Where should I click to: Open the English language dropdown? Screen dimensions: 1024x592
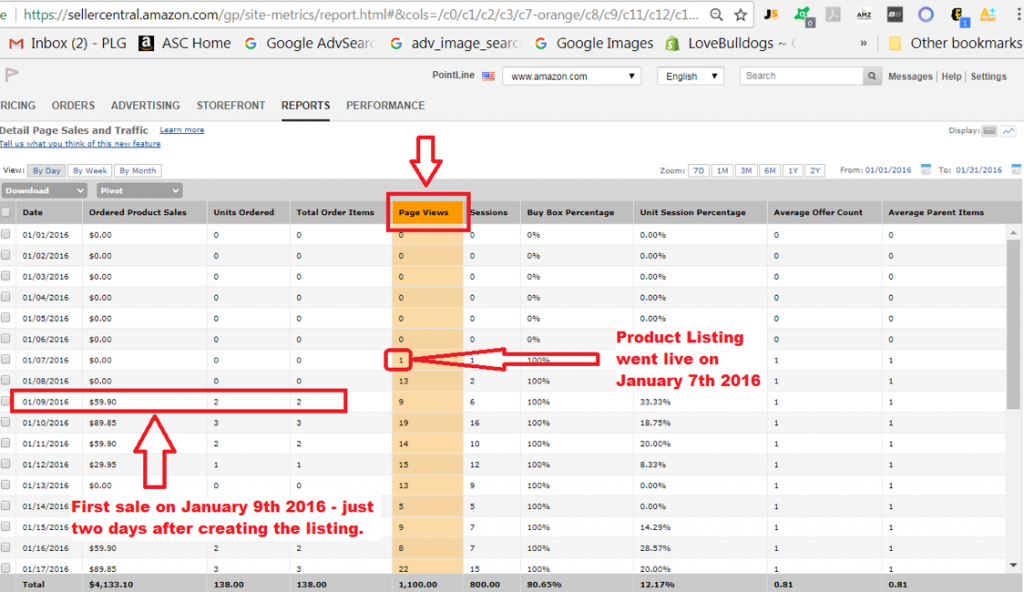coord(690,76)
